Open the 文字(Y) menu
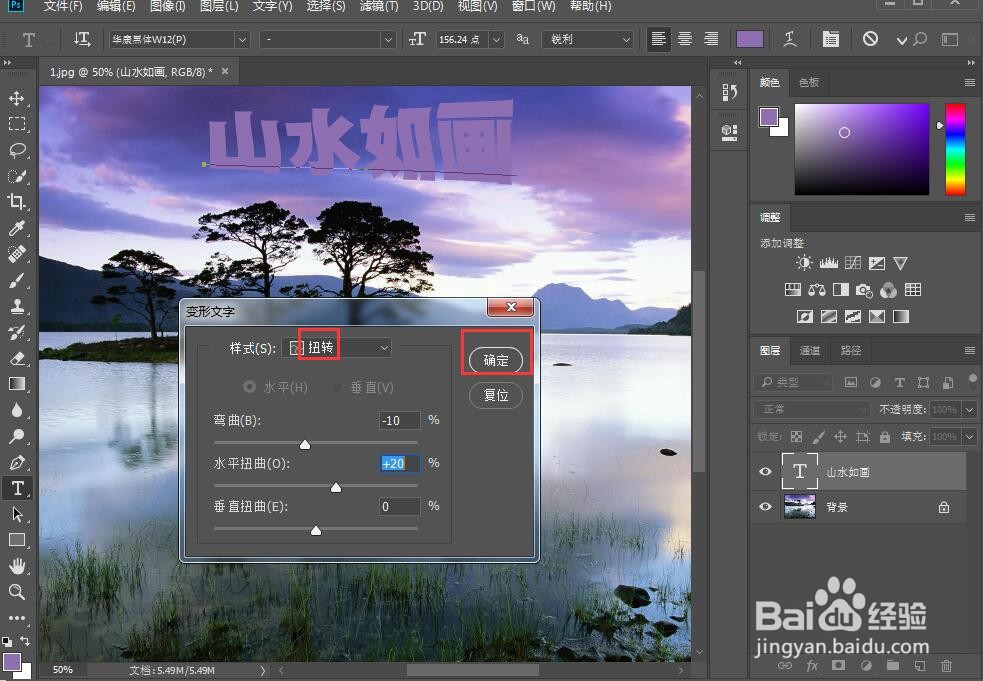Image resolution: width=983 pixels, height=681 pixels. click(272, 6)
